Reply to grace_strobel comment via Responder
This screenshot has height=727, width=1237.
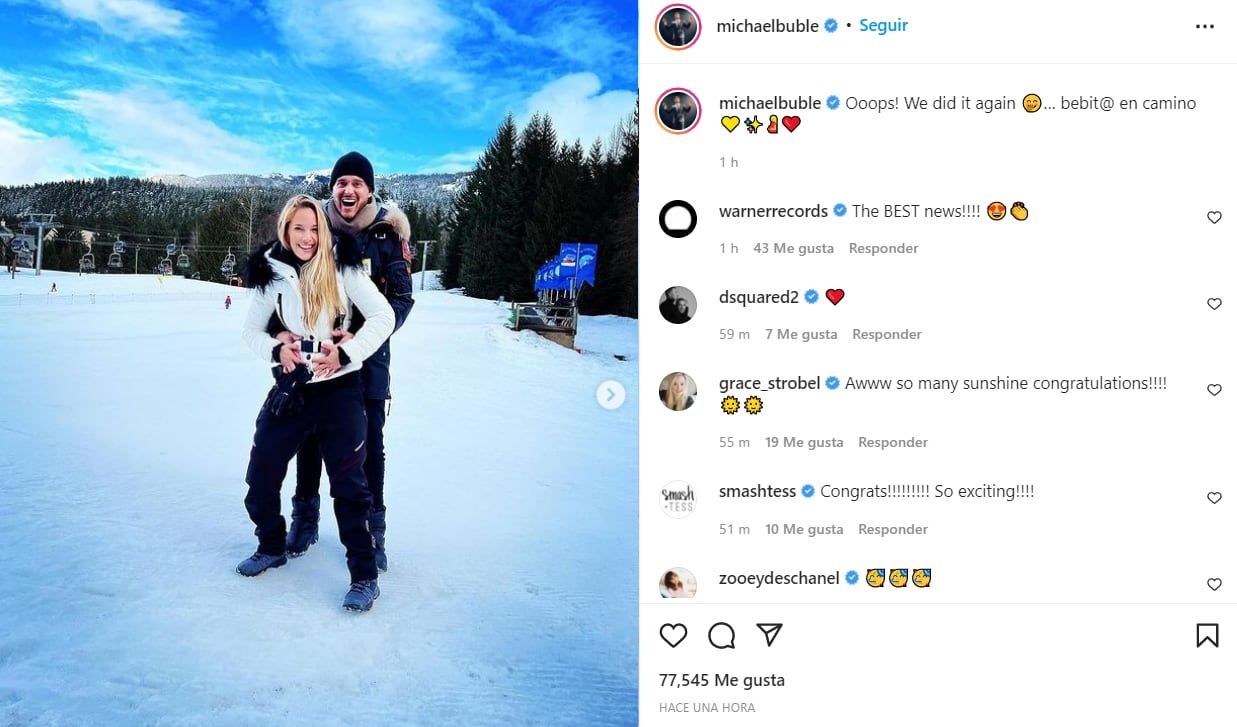[893, 442]
